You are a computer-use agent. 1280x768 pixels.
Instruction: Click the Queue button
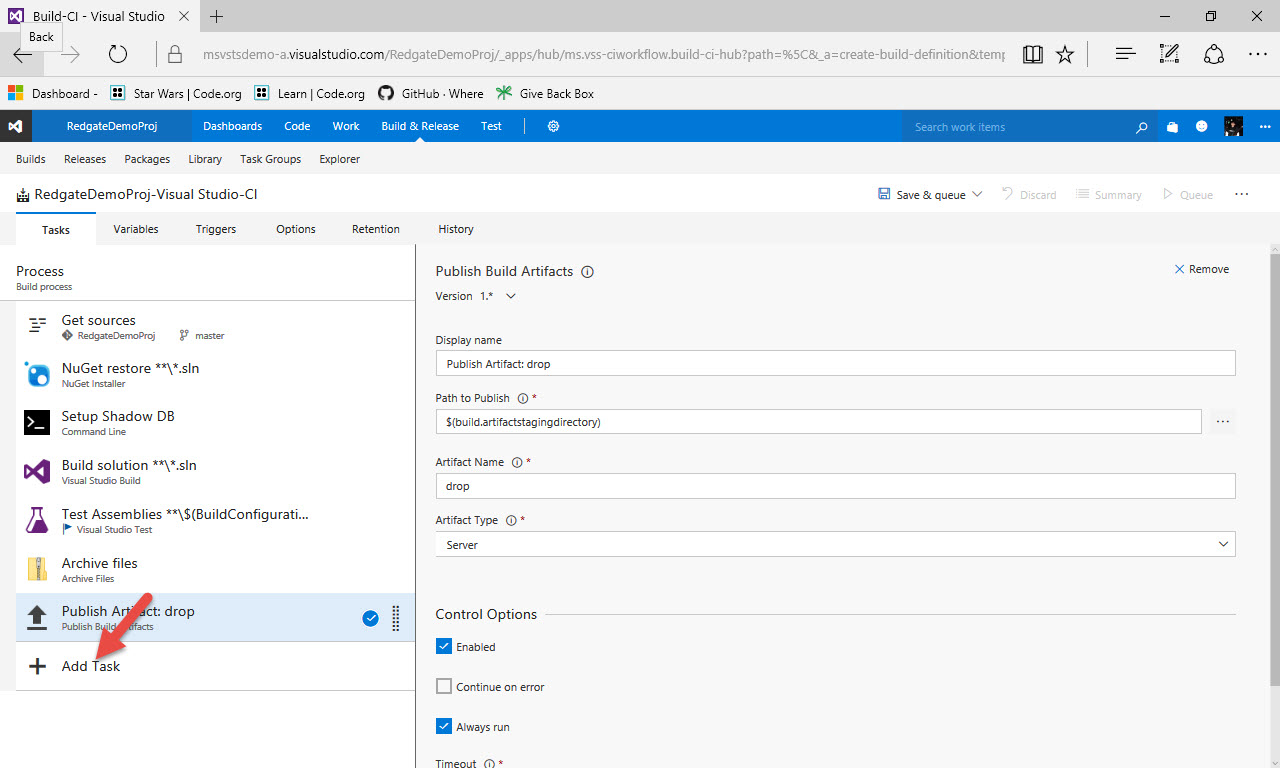click(1187, 195)
